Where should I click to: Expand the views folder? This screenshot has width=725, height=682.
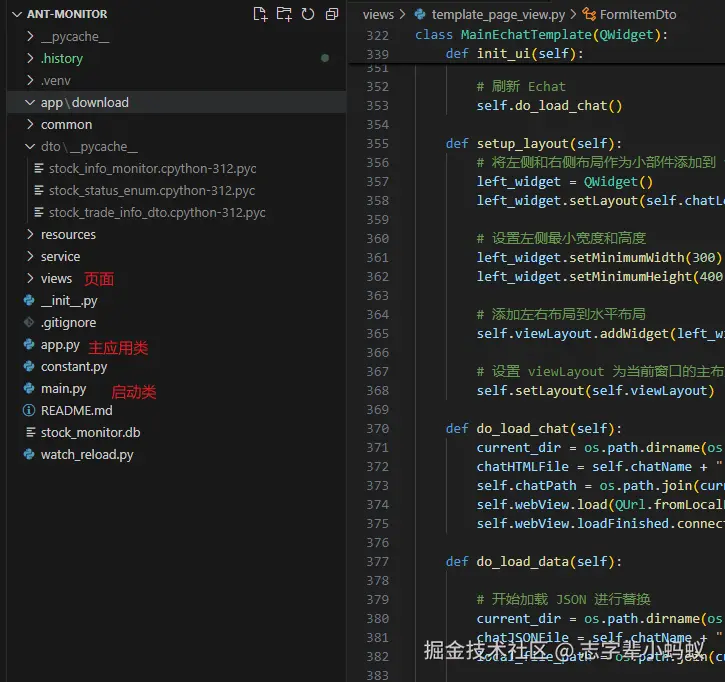click(29, 279)
